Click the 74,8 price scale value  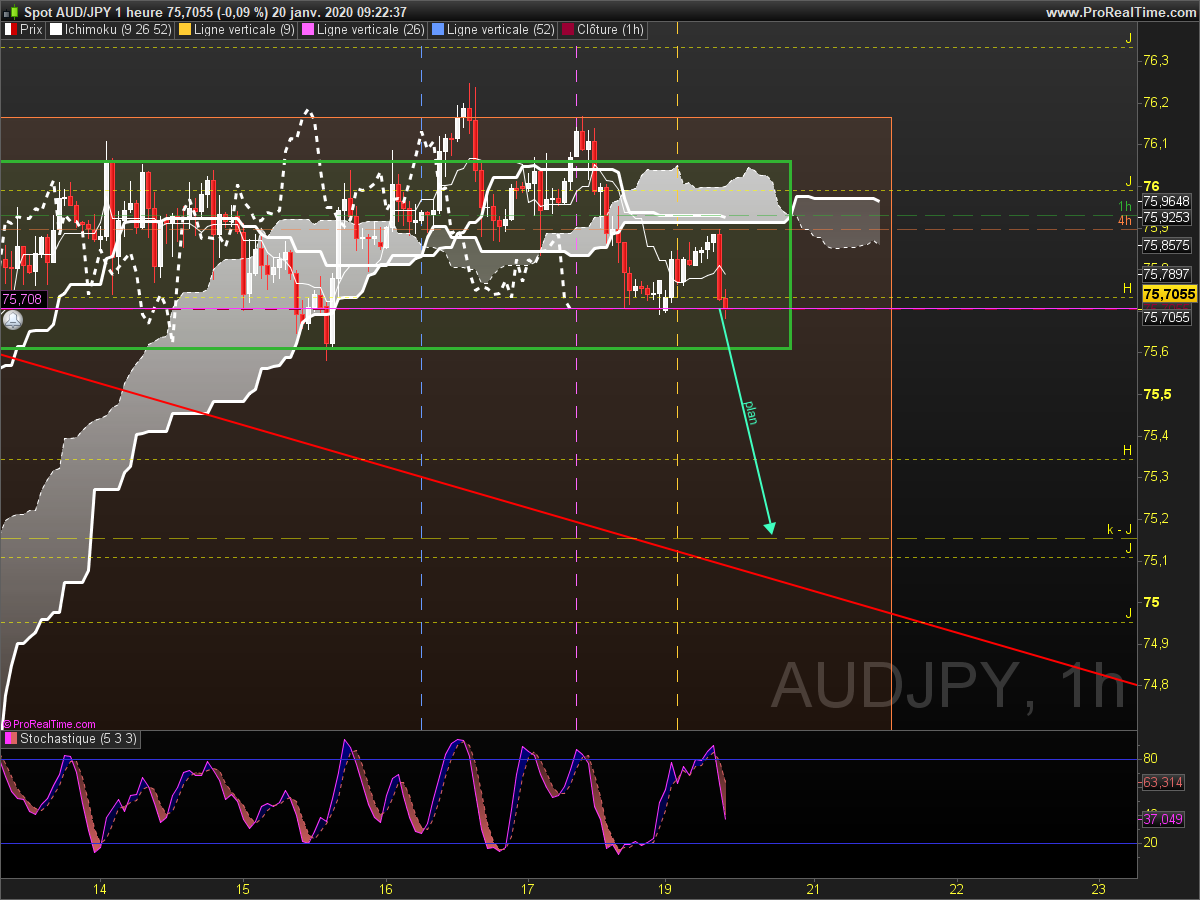click(1156, 685)
